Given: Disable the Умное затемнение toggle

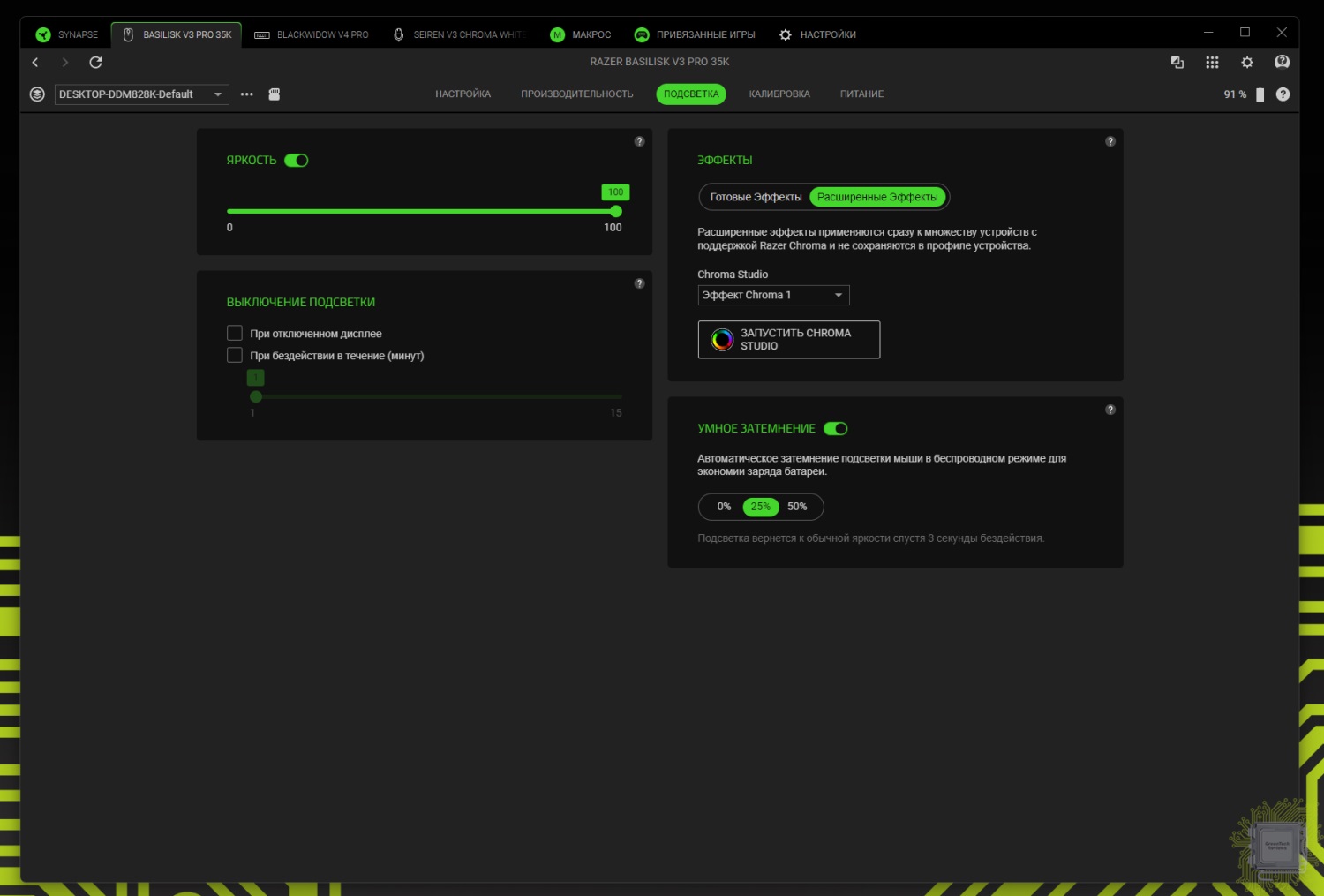Looking at the screenshot, I should pyautogui.click(x=835, y=429).
